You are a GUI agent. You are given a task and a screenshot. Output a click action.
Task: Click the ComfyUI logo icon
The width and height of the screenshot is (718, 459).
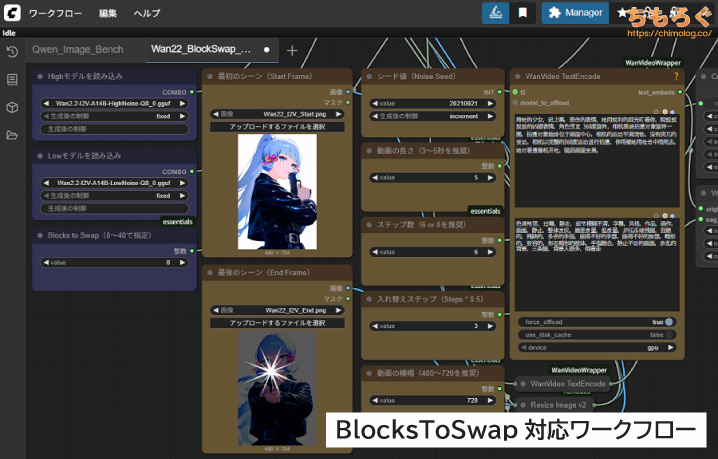click(12, 12)
